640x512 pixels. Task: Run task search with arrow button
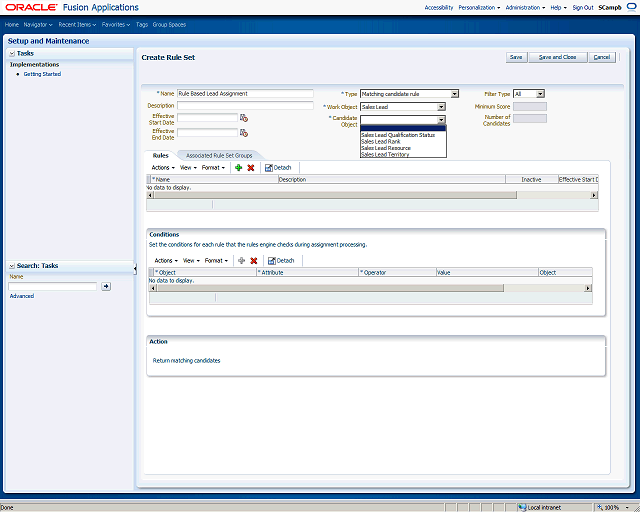coord(106,286)
